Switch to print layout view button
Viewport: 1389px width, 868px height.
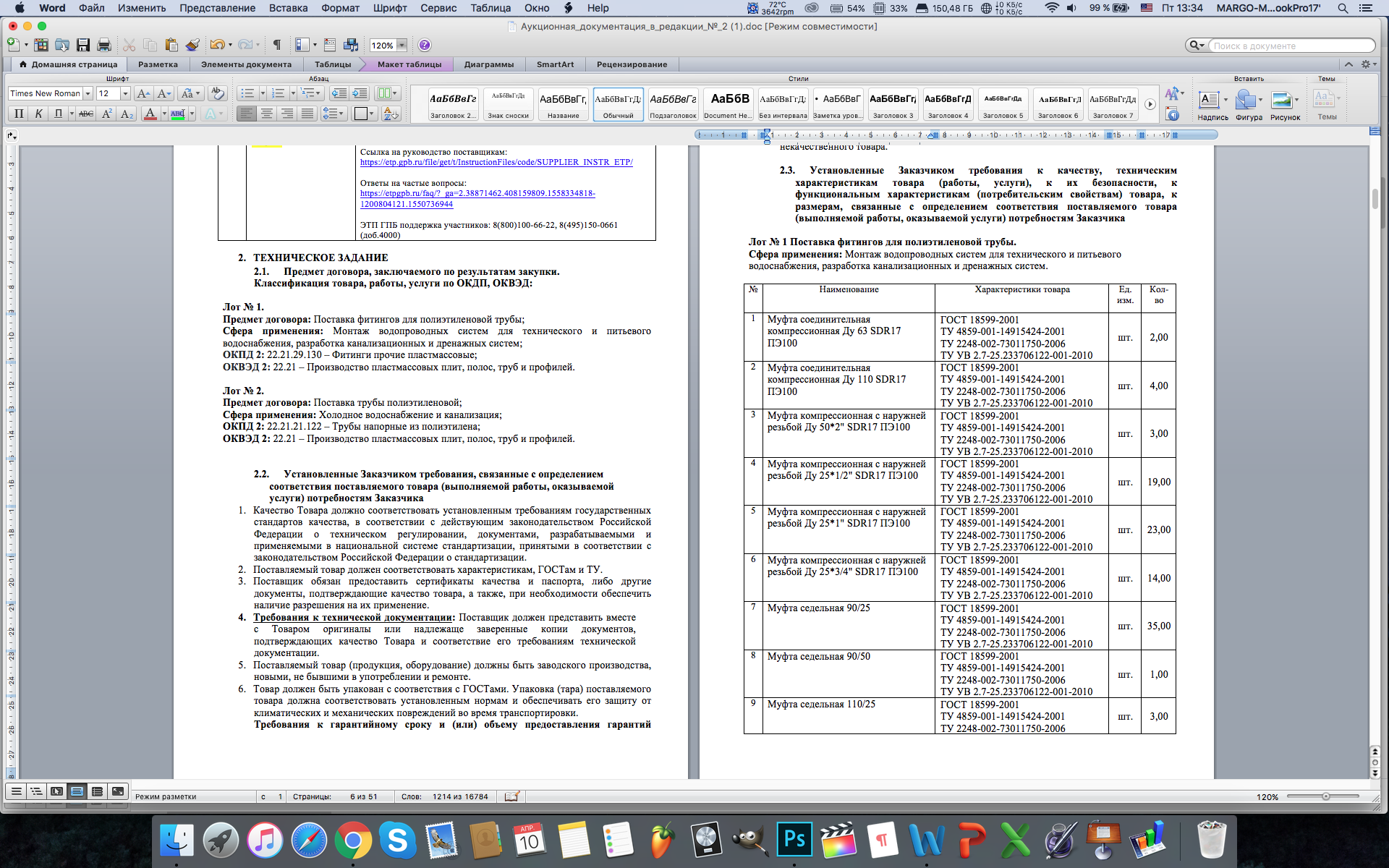(77, 791)
